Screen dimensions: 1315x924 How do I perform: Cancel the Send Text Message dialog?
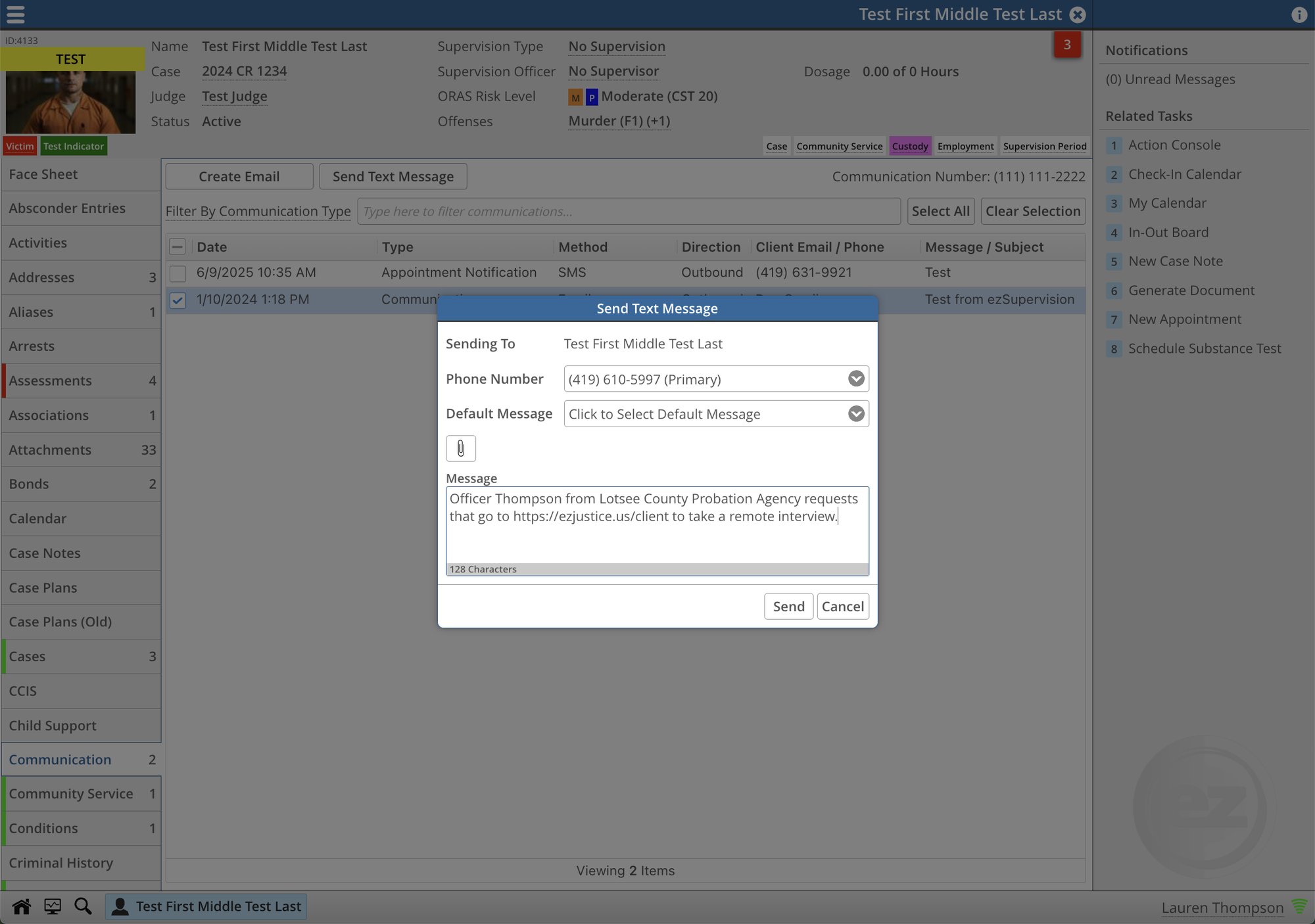click(843, 606)
